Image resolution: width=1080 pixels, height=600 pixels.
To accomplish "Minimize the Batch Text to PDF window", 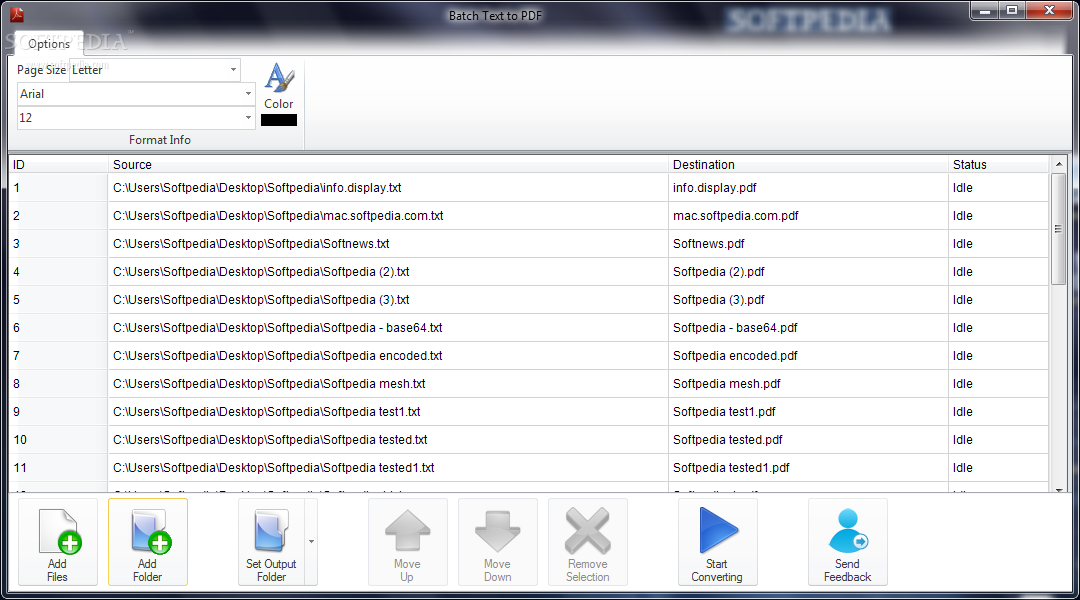I will (985, 10).
